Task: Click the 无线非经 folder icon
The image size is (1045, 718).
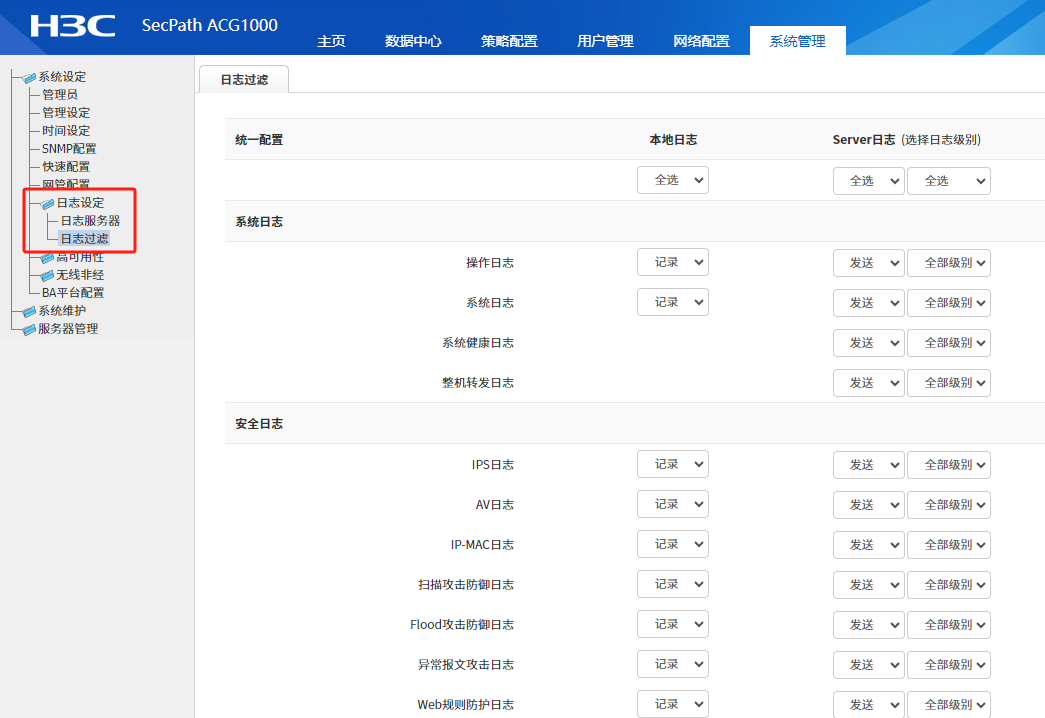Action: [x=47, y=275]
